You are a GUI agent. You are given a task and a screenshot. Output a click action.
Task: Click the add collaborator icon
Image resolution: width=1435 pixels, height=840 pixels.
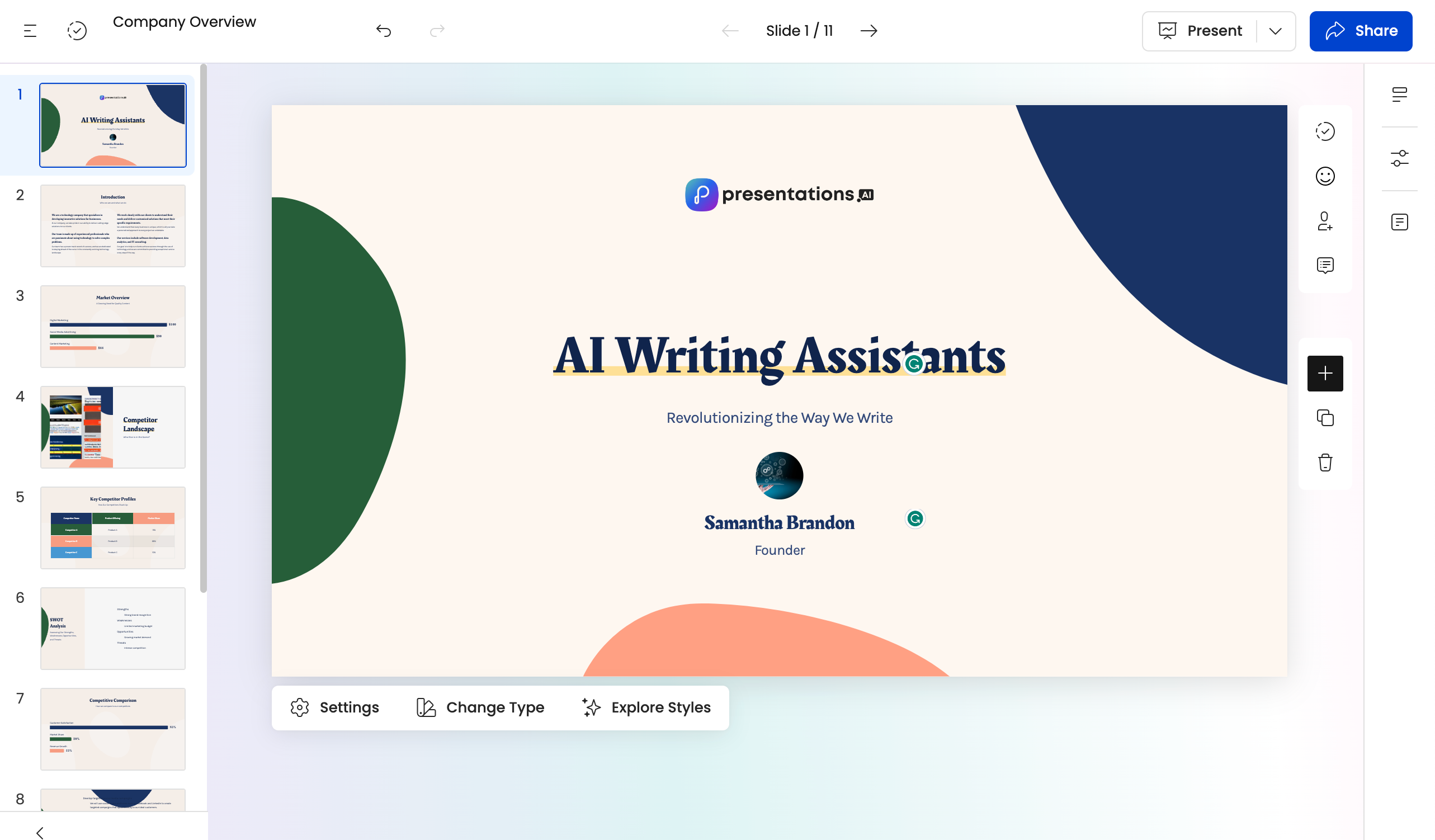pos(1325,220)
